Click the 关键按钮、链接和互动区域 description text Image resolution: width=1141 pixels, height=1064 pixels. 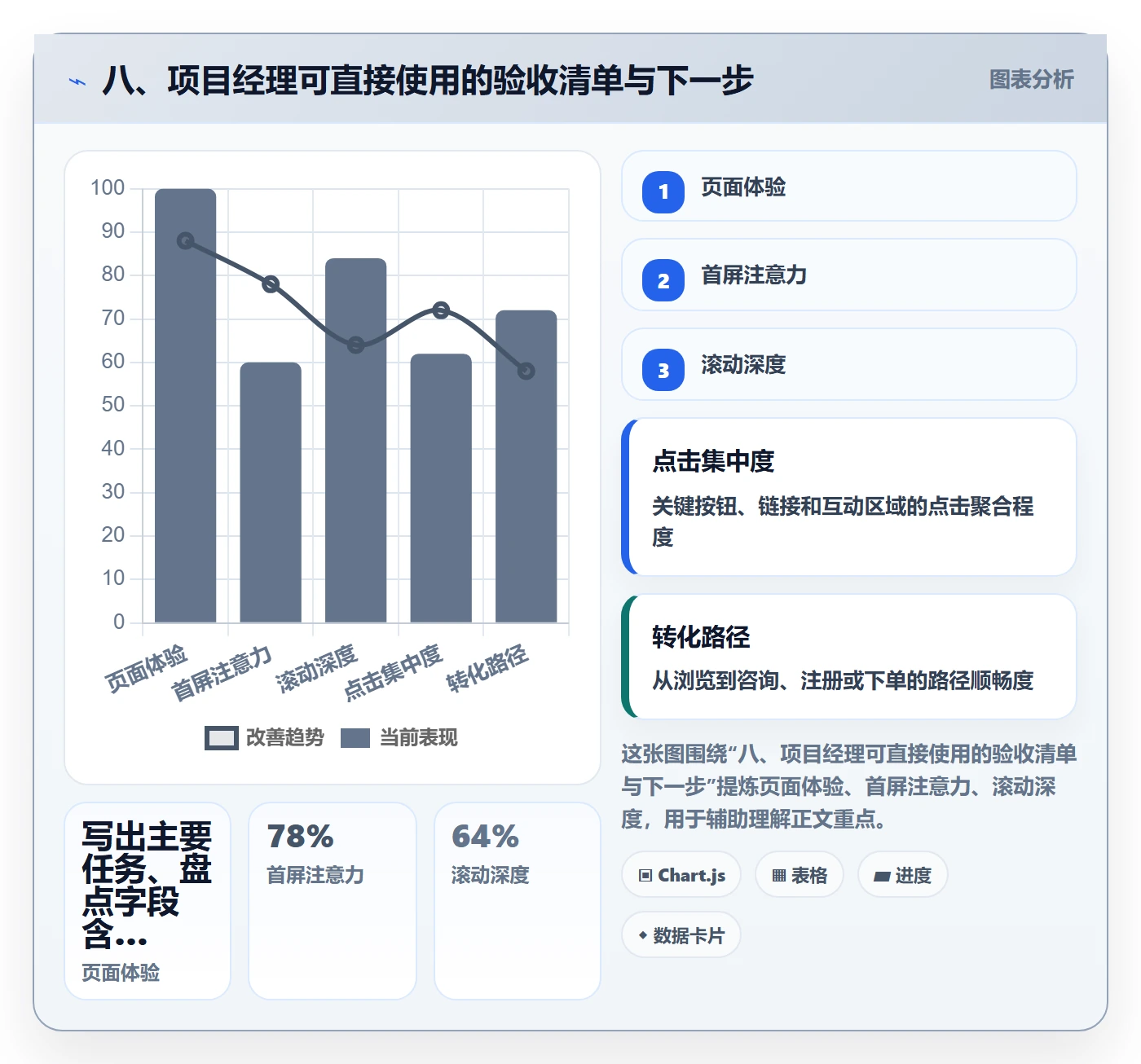[x=843, y=521]
